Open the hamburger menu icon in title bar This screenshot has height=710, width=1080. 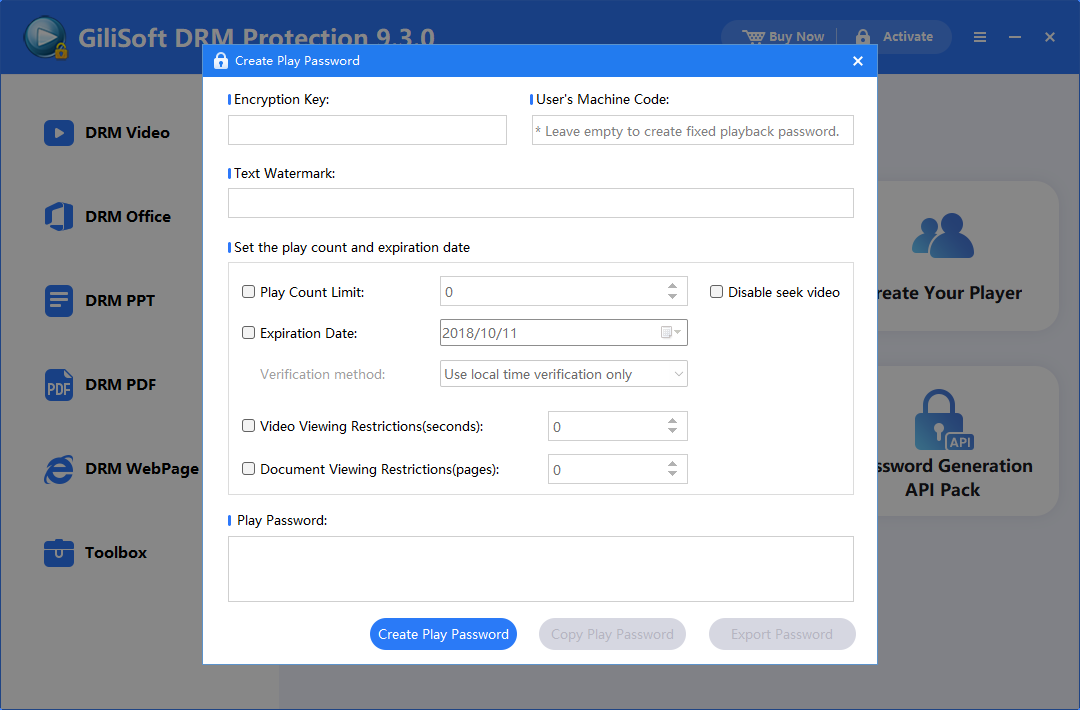(979, 37)
